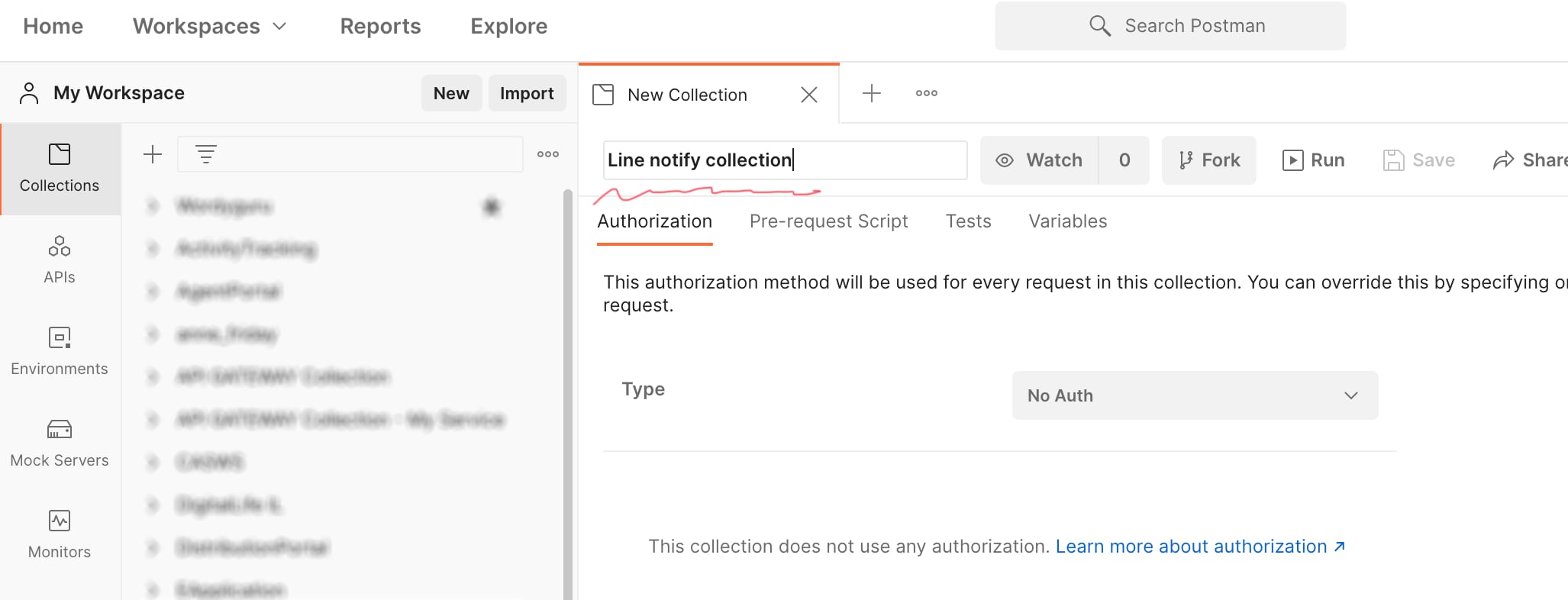Viewport: 1568px width, 600px height.
Task: Open the Collections sidebar section
Action: (x=60, y=169)
